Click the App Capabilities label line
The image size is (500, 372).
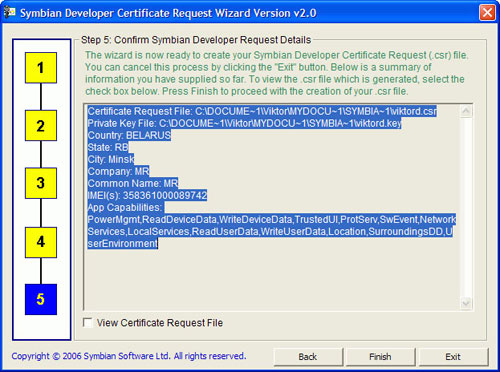[125, 207]
